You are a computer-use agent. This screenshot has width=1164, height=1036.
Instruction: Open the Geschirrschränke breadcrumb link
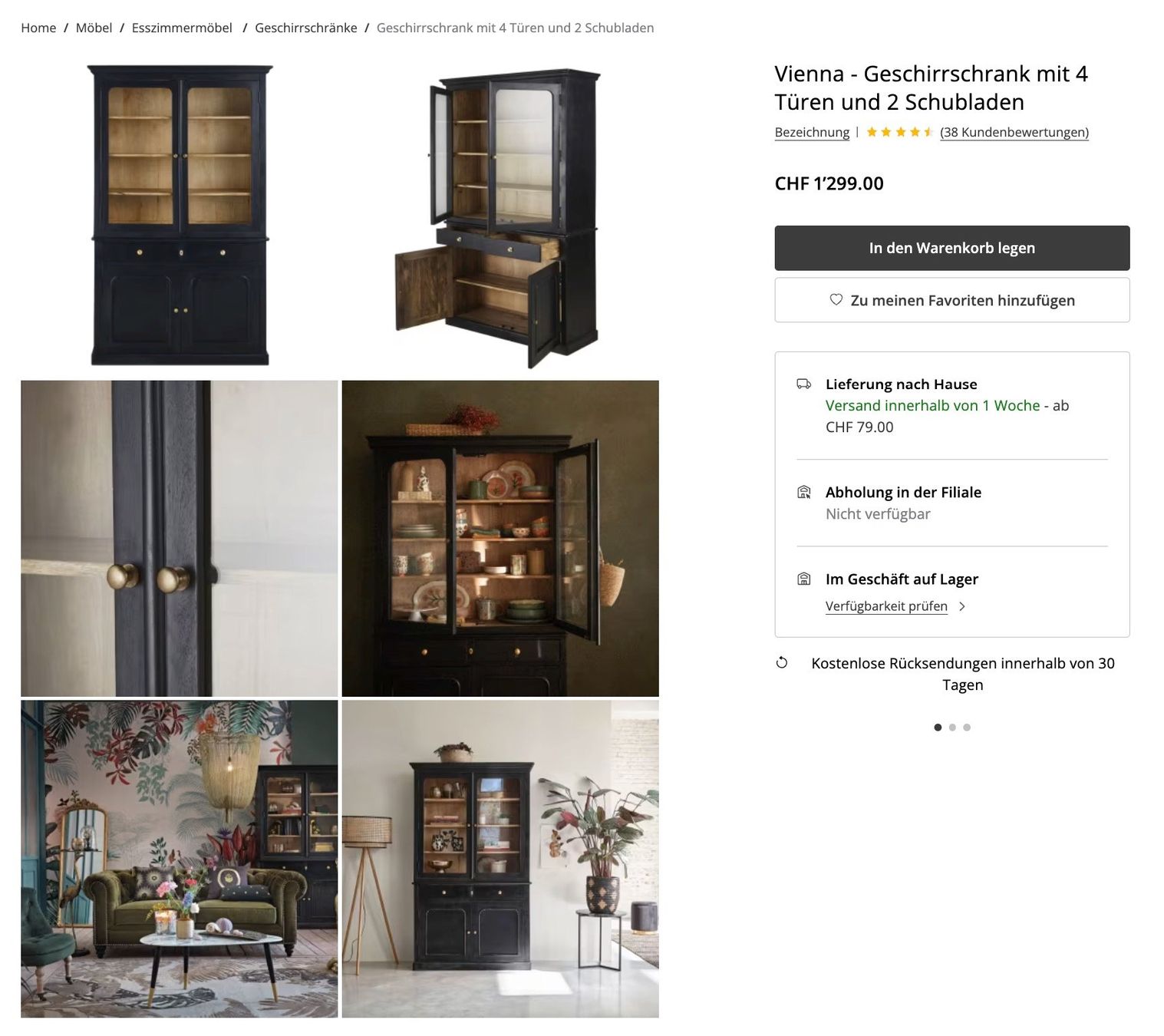point(306,28)
